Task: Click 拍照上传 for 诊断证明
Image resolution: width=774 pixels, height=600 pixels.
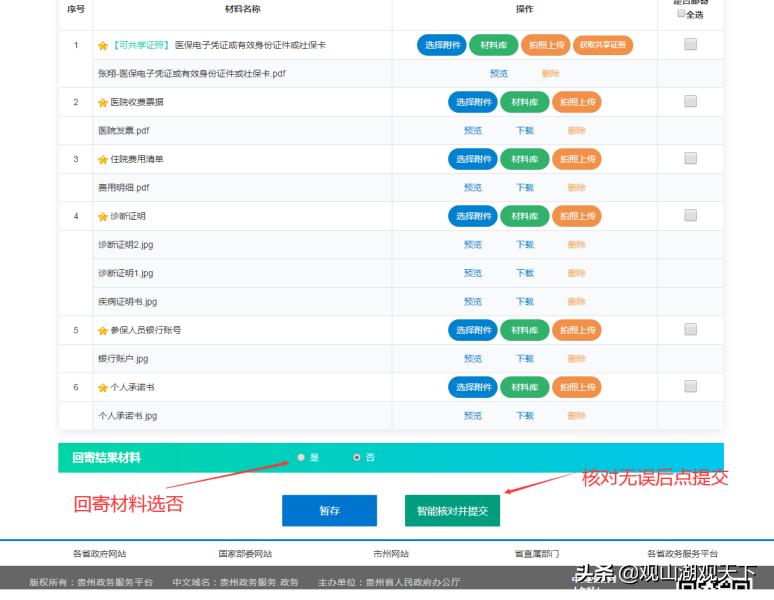Action: [x=577, y=216]
